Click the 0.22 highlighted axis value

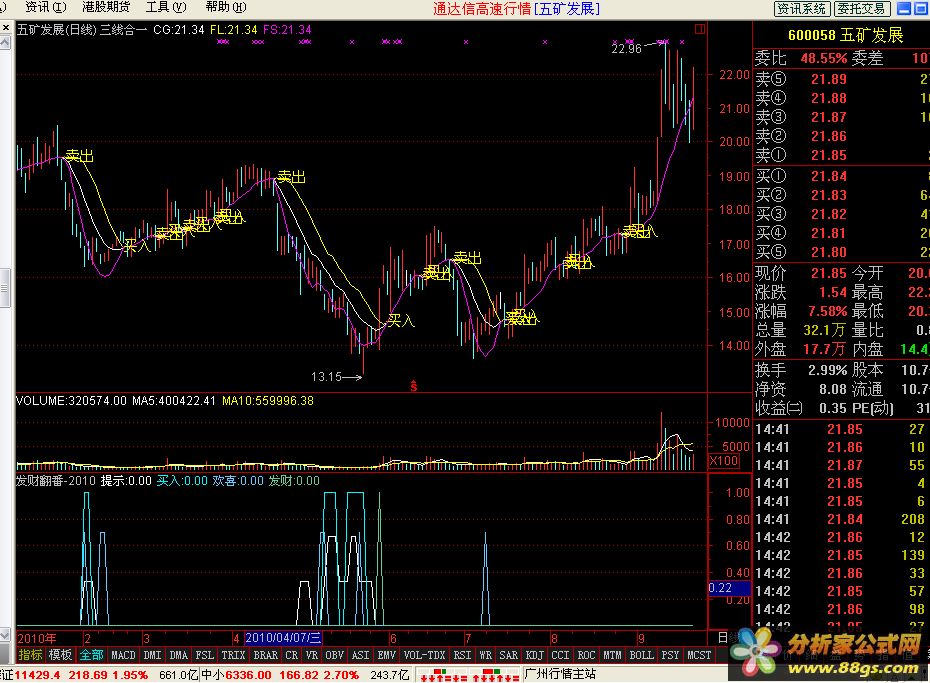point(730,588)
